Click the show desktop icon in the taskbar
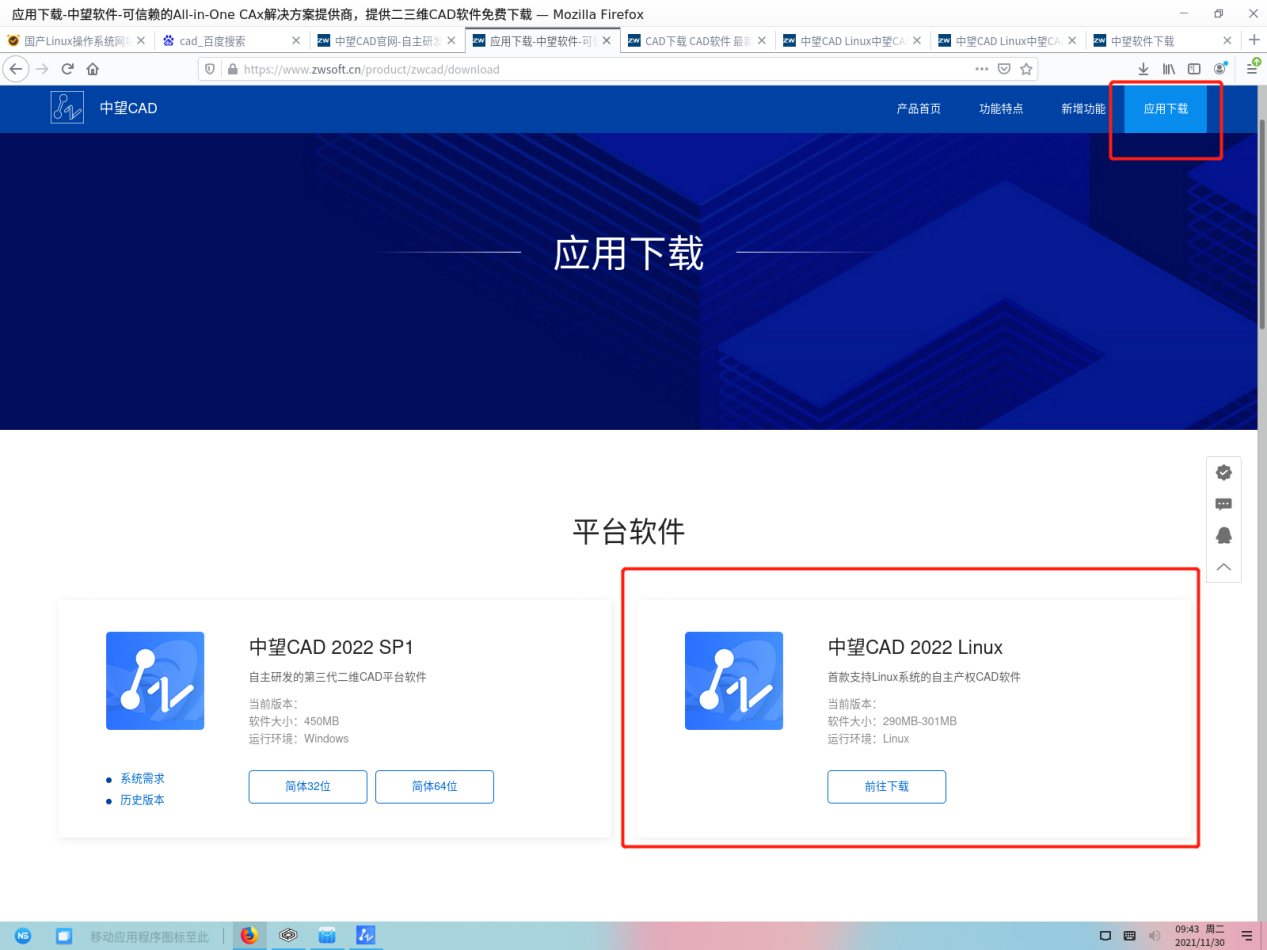The height and width of the screenshot is (950, 1267). pyautogui.click(x=64, y=936)
